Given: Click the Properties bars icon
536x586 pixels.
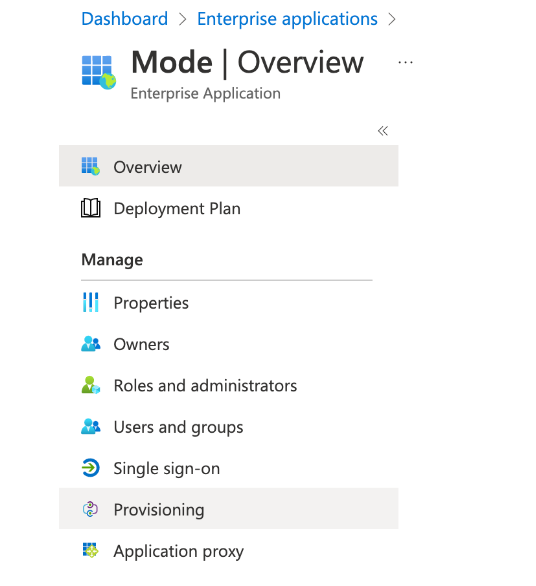Looking at the screenshot, I should (90, 302).
